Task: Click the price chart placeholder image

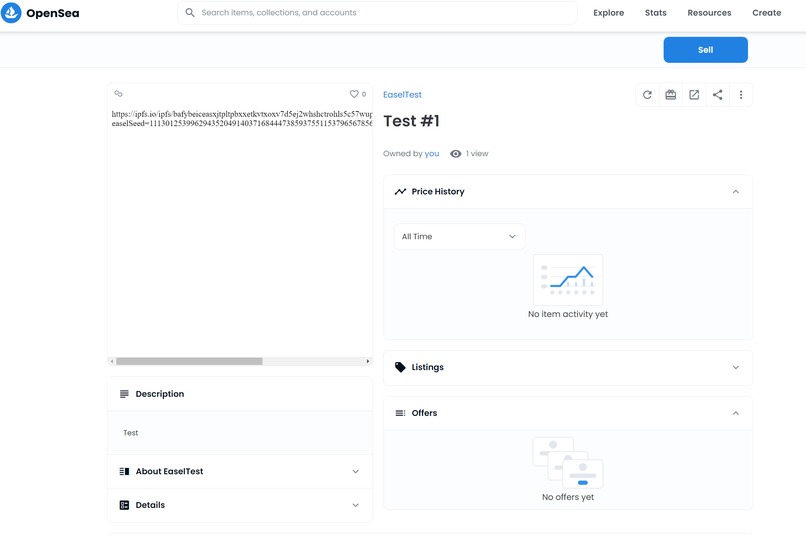Action: point(567,280)
